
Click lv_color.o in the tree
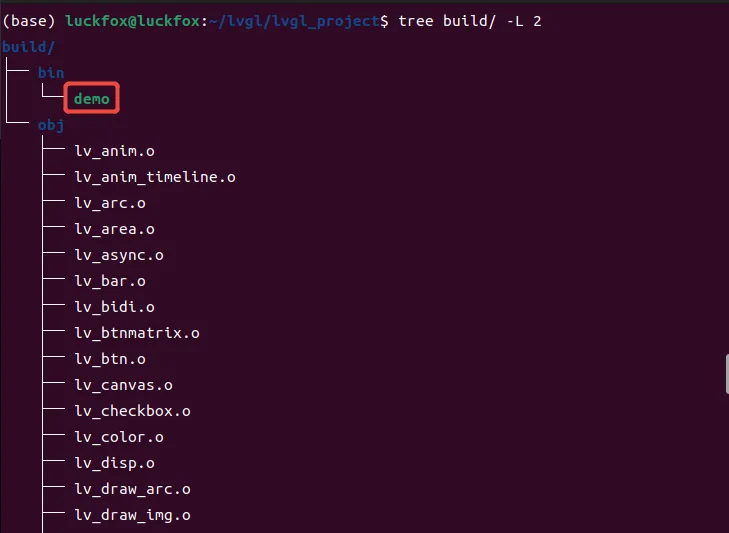pyautogui.click(x=119, y=438)
